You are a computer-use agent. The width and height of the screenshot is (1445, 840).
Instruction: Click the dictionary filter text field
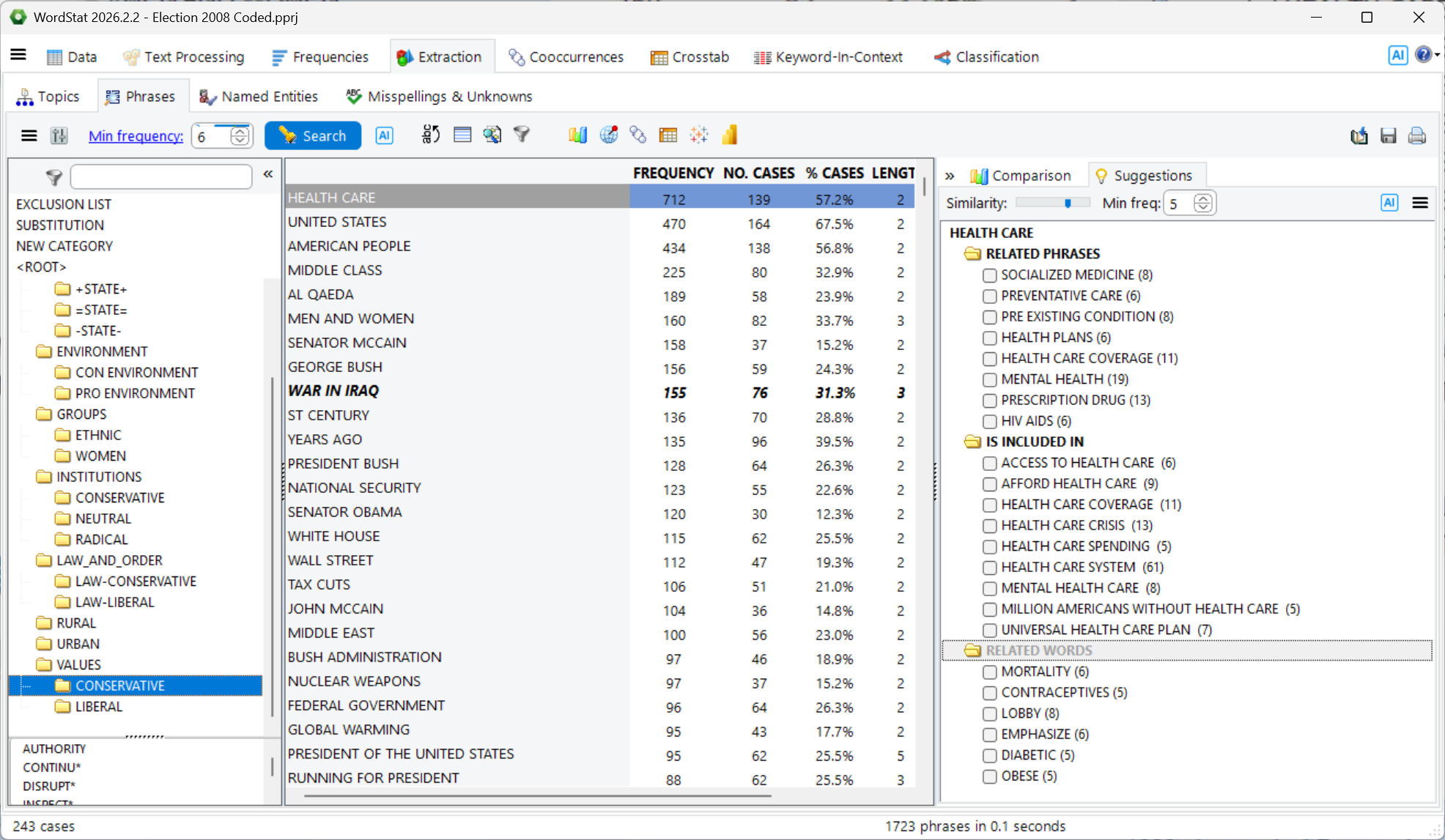161,176
